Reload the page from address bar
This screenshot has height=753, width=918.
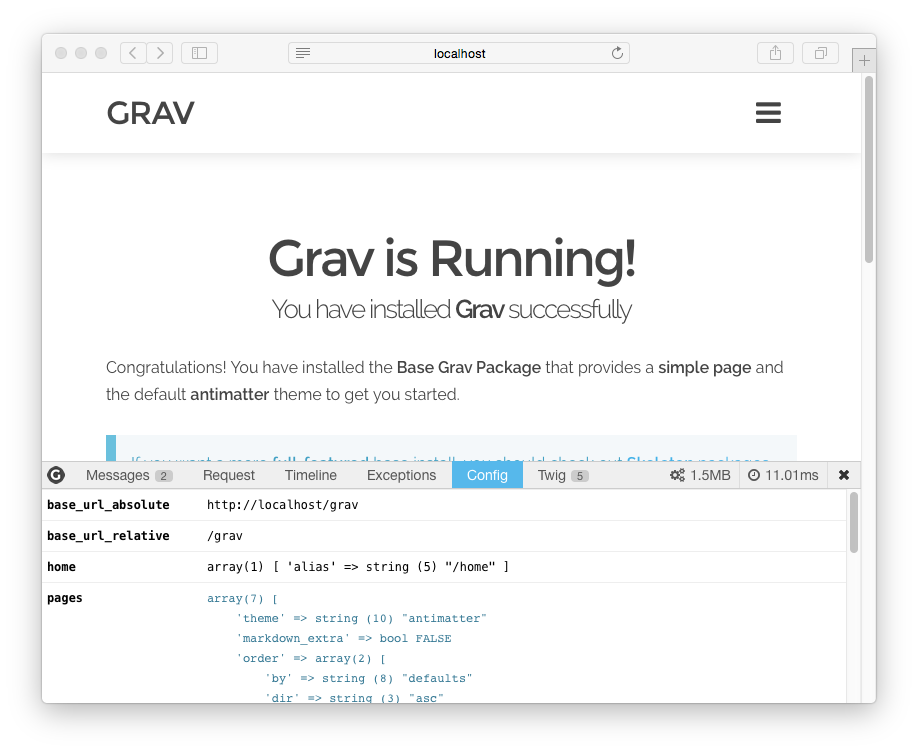point(617,53)
